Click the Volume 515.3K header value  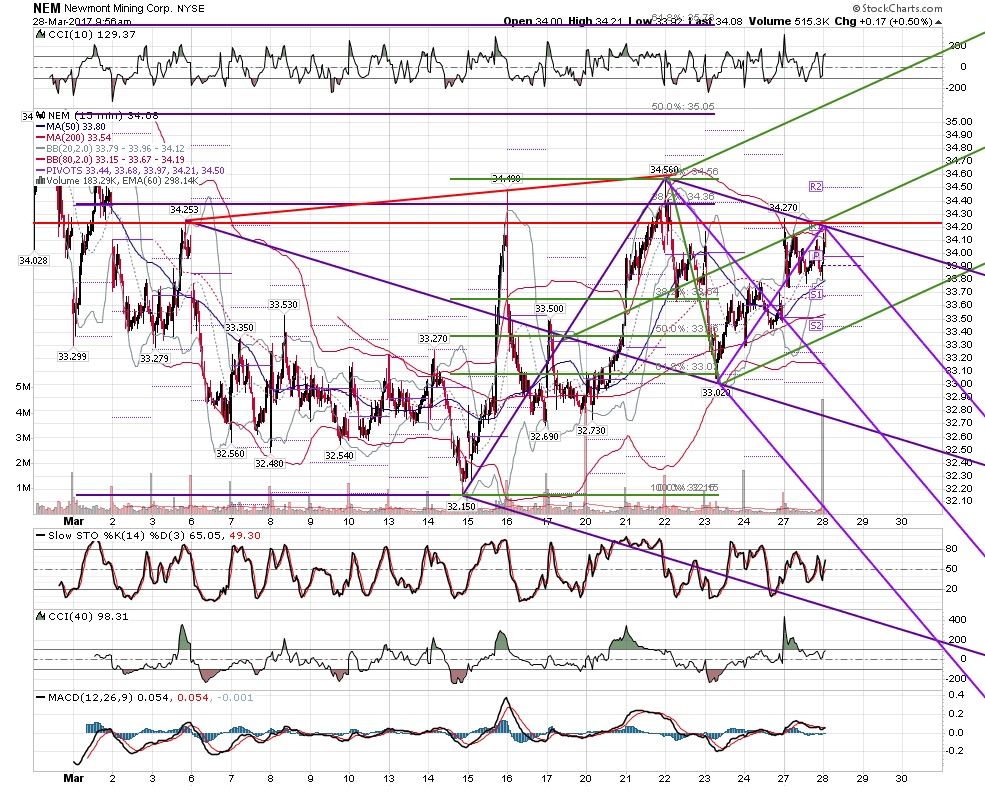point(788,21)
